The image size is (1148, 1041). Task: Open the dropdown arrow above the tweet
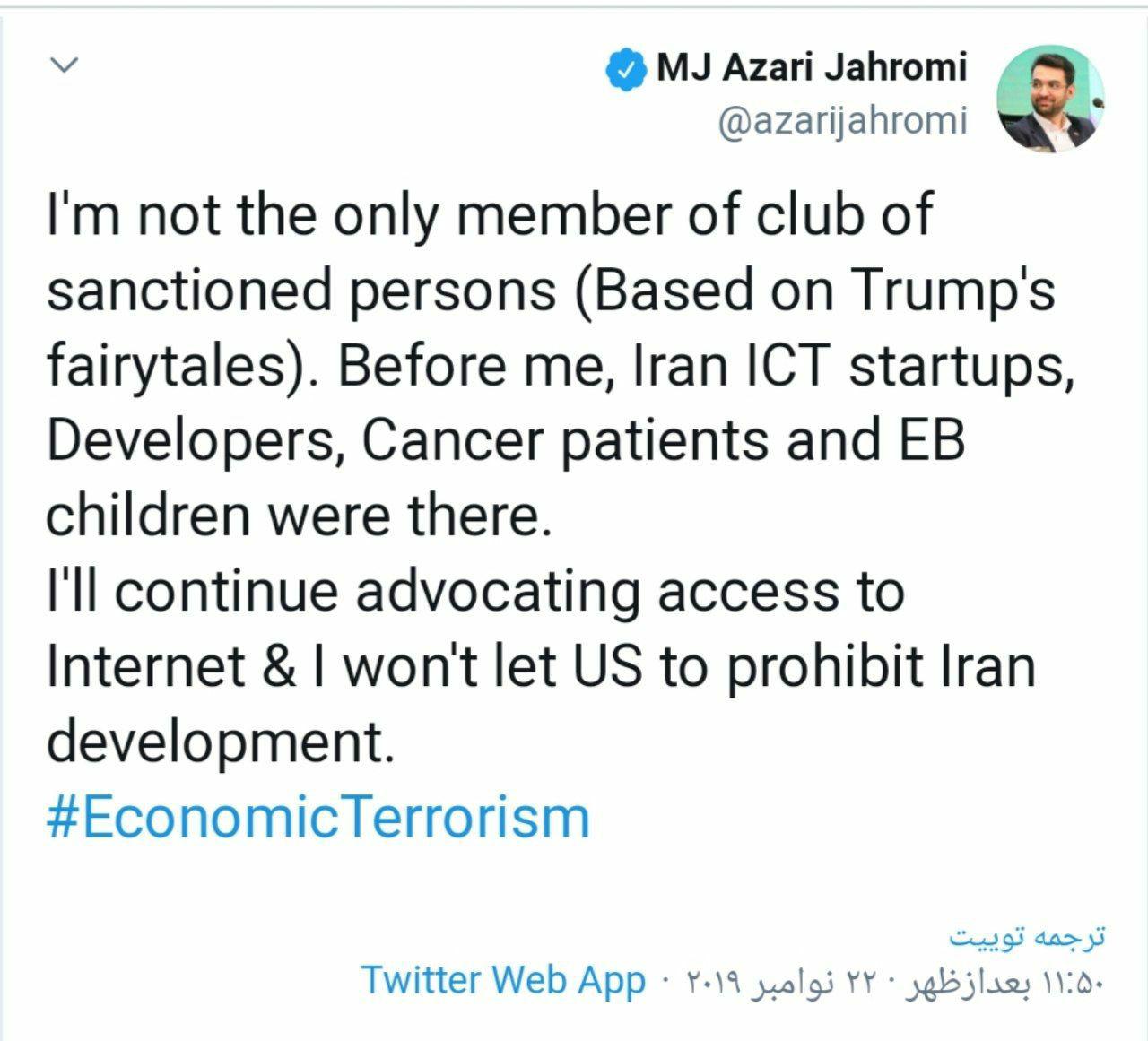coord(64,64)
